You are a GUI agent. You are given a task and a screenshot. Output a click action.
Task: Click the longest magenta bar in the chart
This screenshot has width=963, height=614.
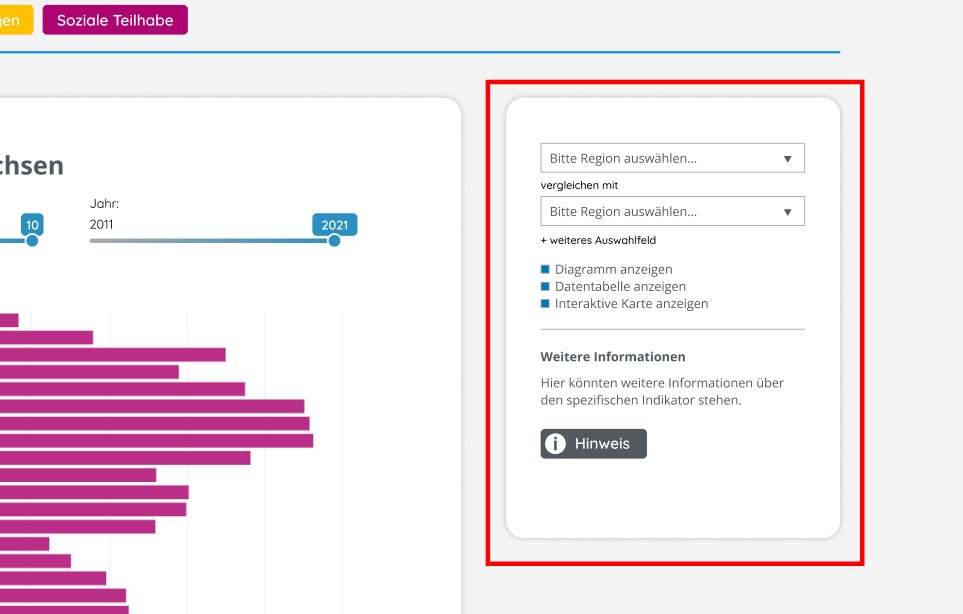157,440
